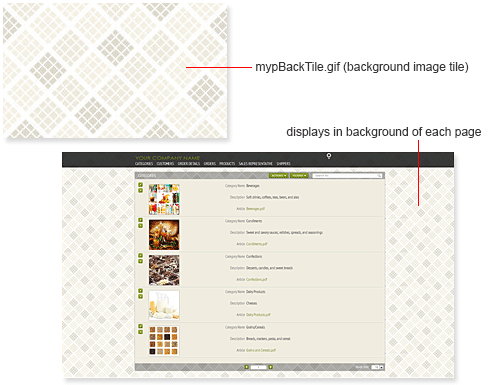Viewport: 489px width, 385px height.
Task: Open the page size dropdown
Action: pos(378,367)
